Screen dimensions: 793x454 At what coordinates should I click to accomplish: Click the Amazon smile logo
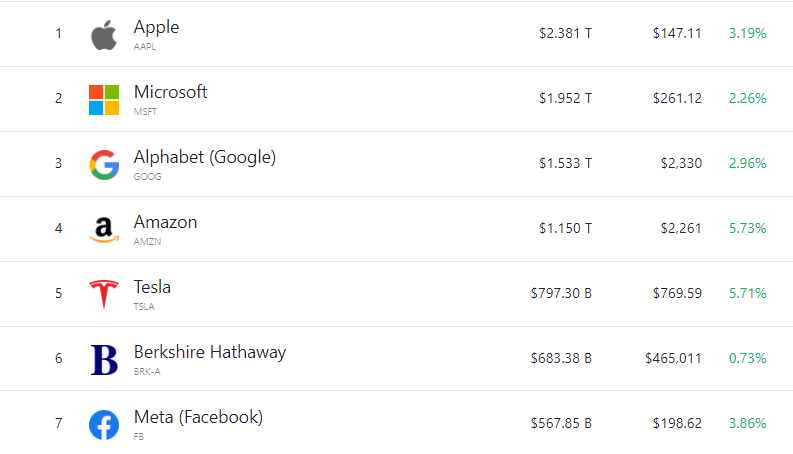104,230
